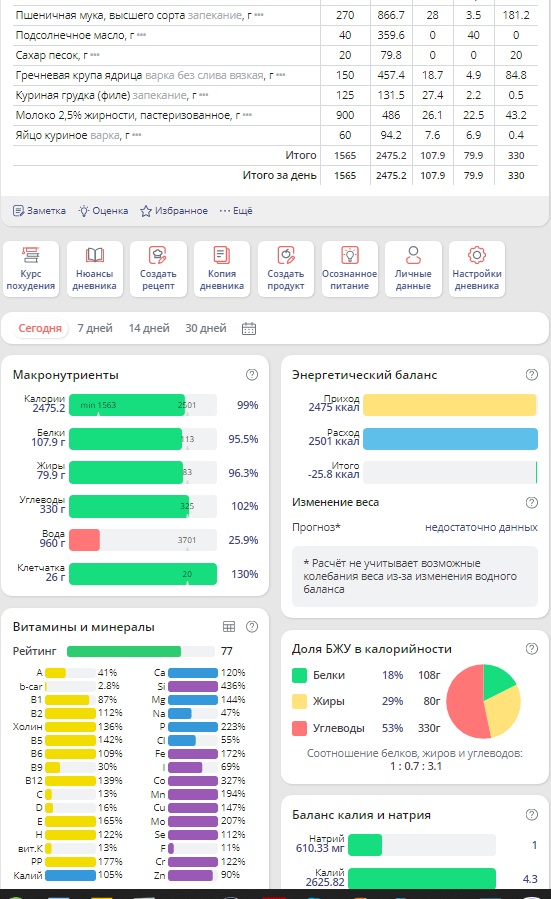Click Холин 136% vitamin row
Screen dimensions: 551x899
68,726
